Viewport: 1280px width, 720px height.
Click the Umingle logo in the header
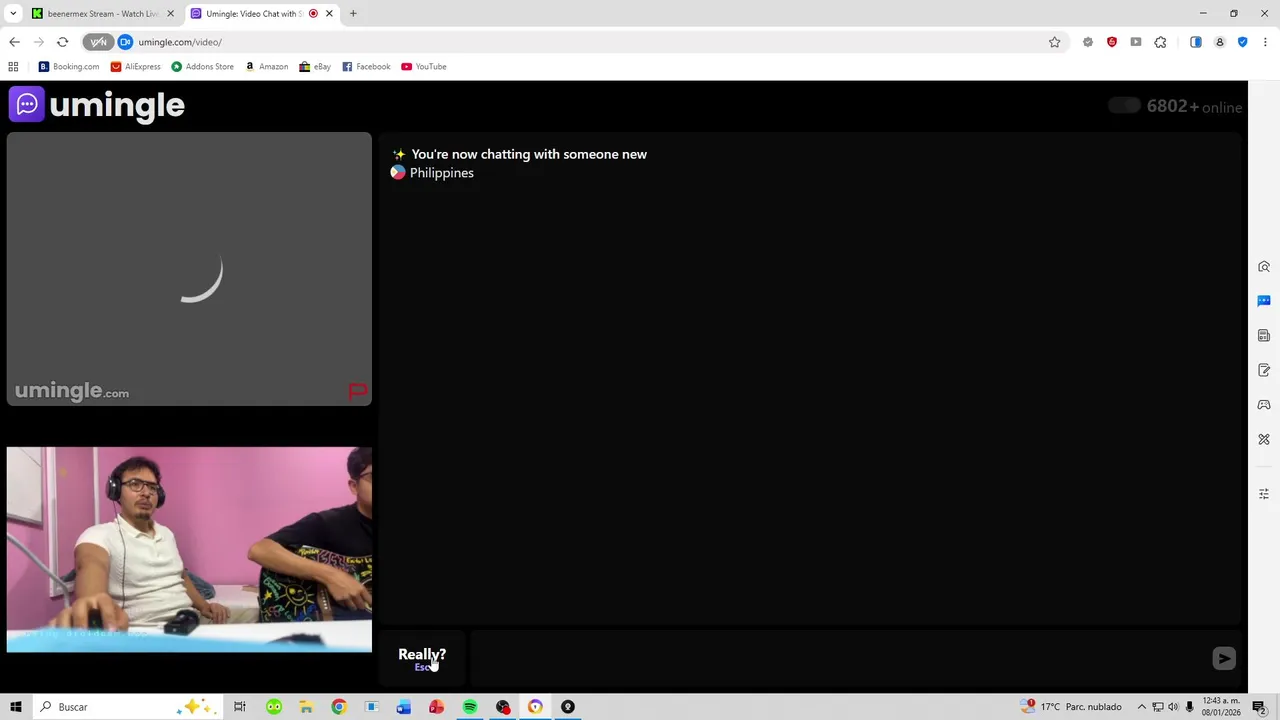click(97, 105)
